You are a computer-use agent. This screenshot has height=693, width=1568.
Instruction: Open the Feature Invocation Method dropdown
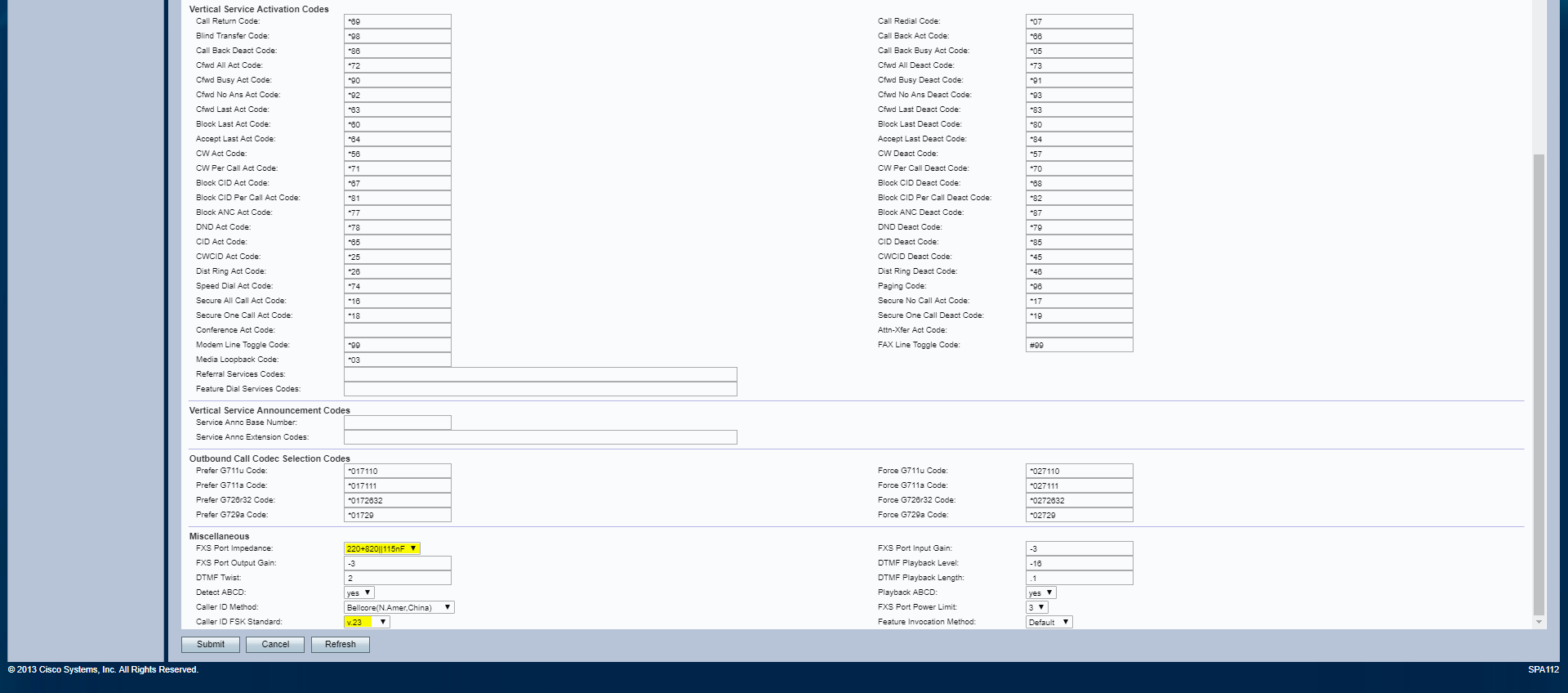tap(1049, 622)
